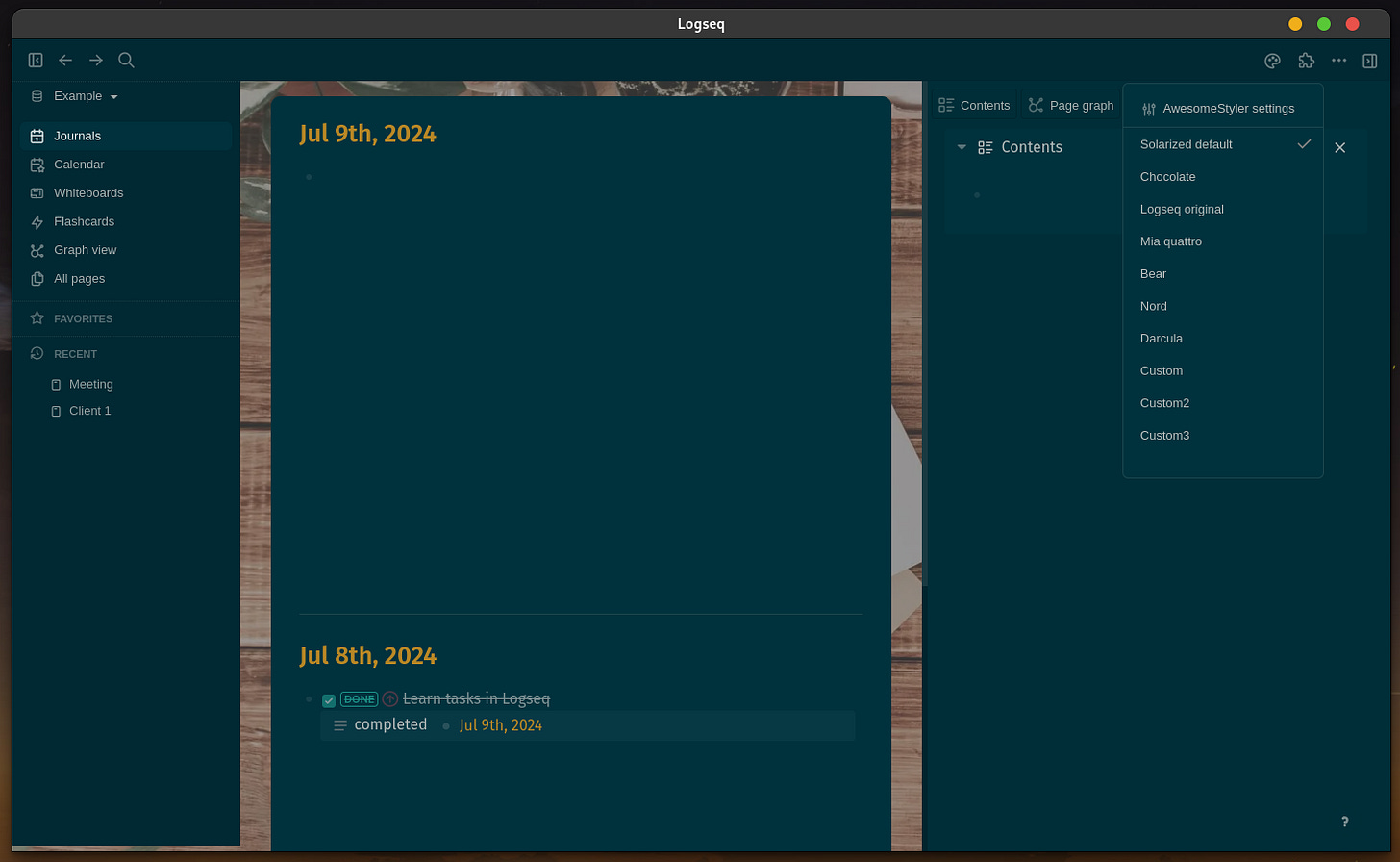The width and height of the screenshot is (1400, 862).
Task: Select the Custom theme
Action: click(1223, 370)
